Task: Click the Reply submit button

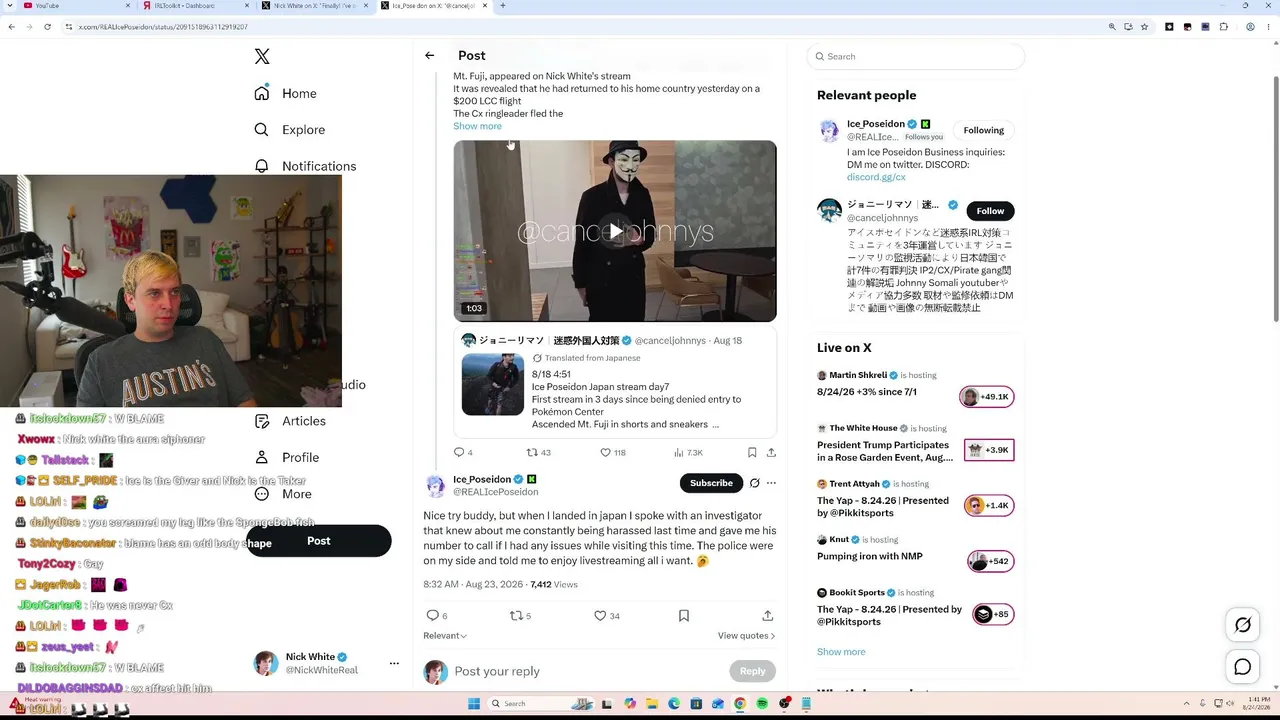Action: [752, 671]
